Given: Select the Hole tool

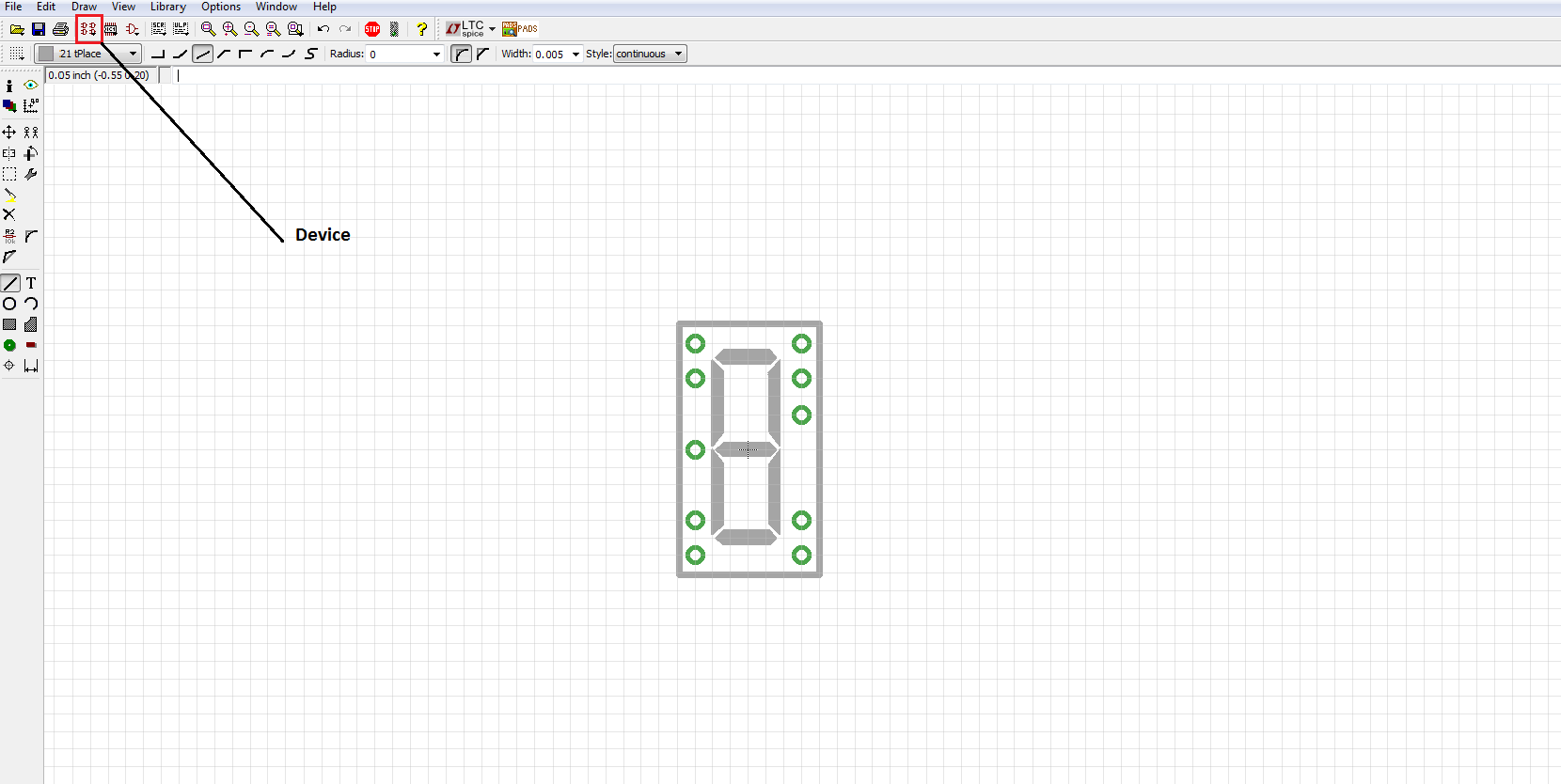Looking at the screenshot, I should (9, 366).
